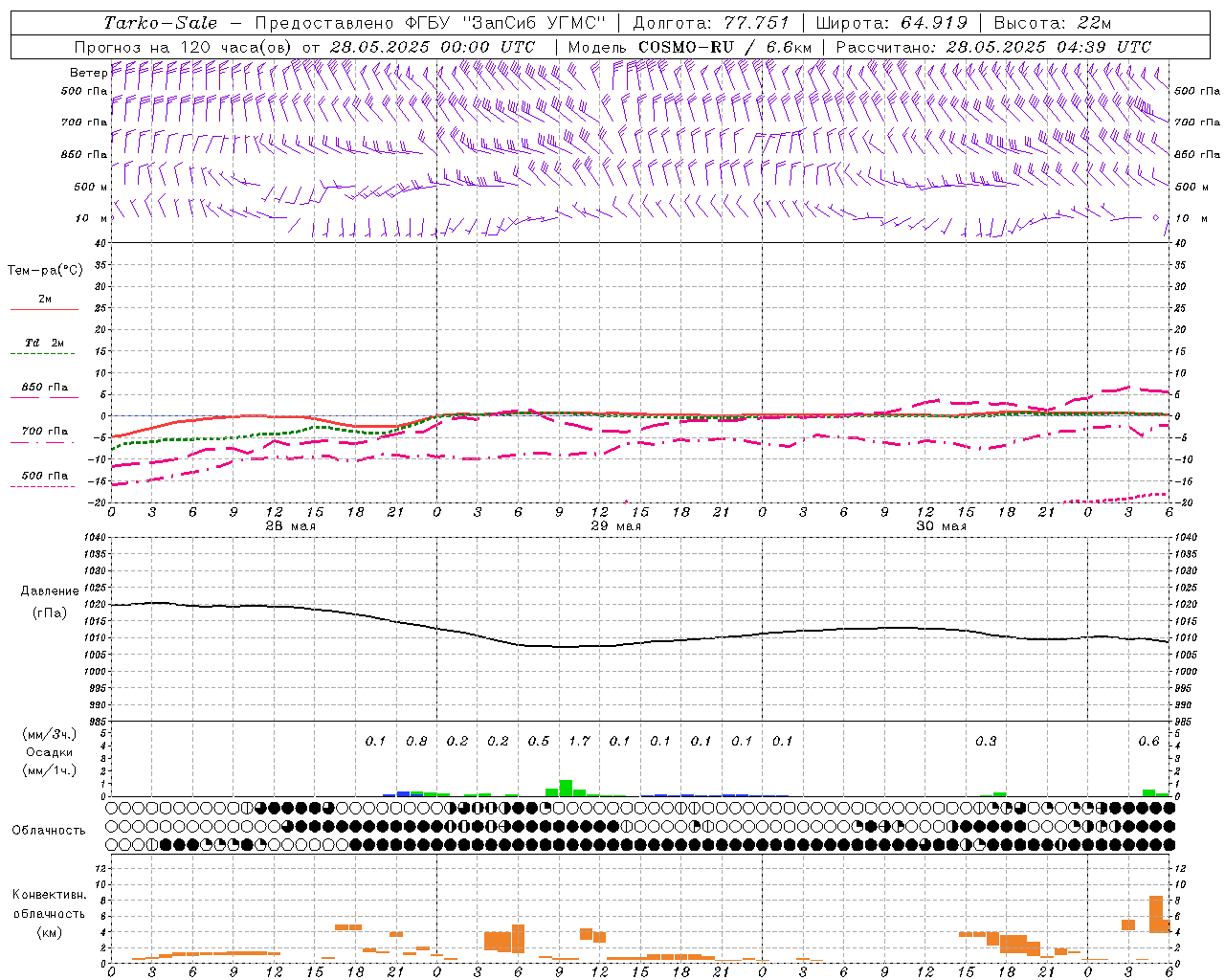The height and width of the screenshot is (980, 1225).
Task: Click the capitalized 'Облачность' cloud cover row label
Action: coord(49,831)
